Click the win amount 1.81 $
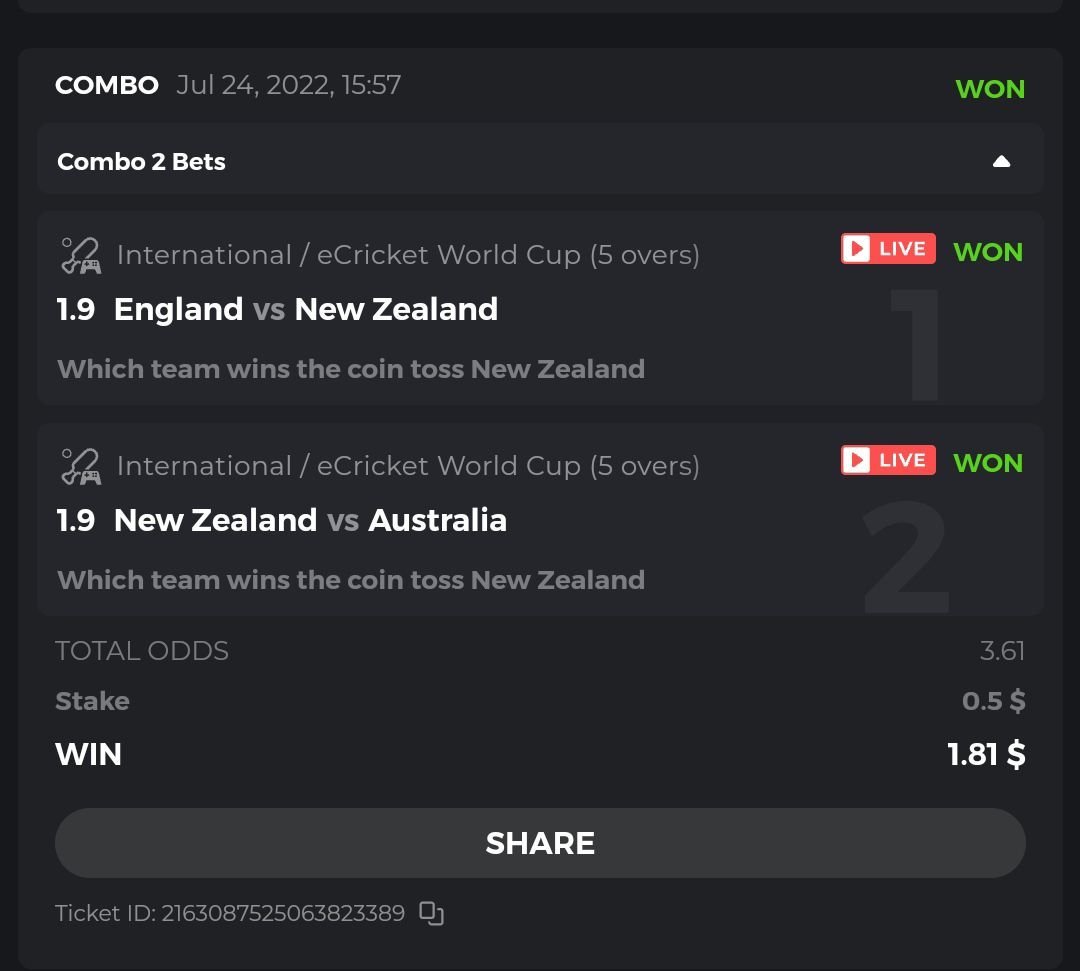 986,754
